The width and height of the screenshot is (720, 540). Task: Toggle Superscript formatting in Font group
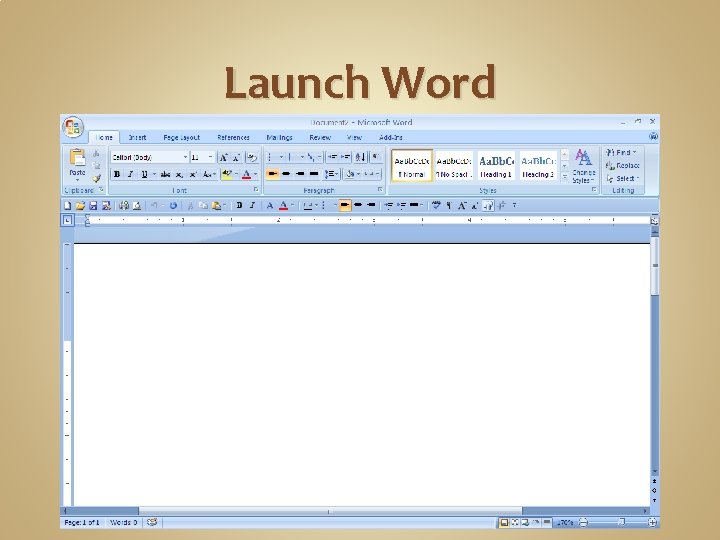coord(193,174)
